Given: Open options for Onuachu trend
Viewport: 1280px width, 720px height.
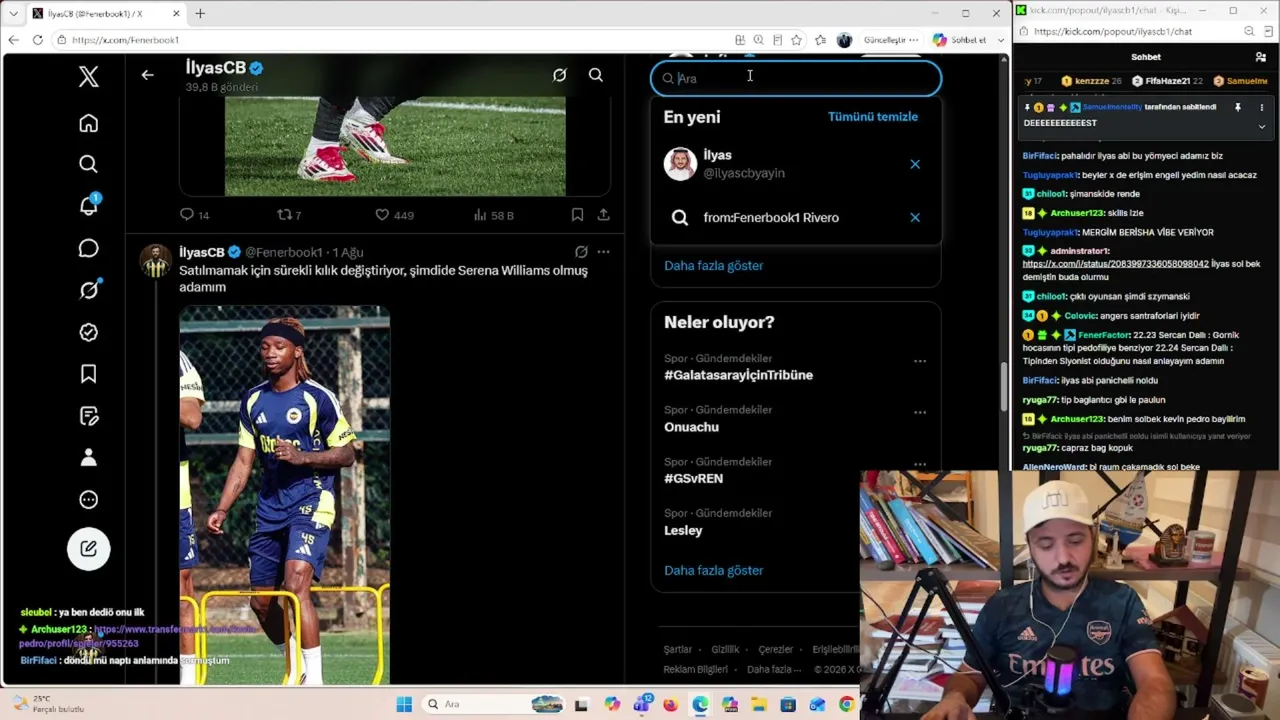Looking at the screenshot, I should [920, 412].
